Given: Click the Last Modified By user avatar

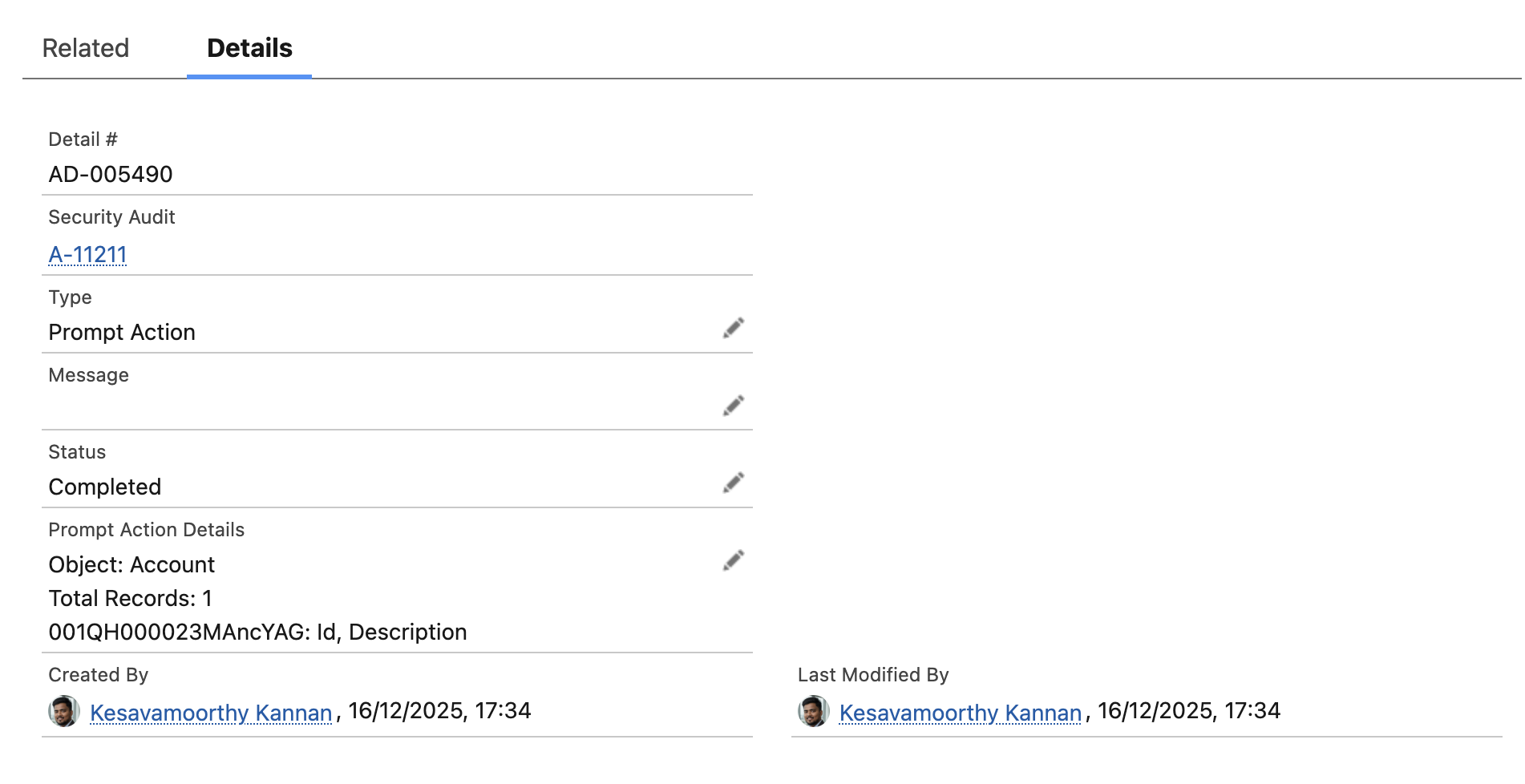Looking at the screenshot, I should pos(813,711).
